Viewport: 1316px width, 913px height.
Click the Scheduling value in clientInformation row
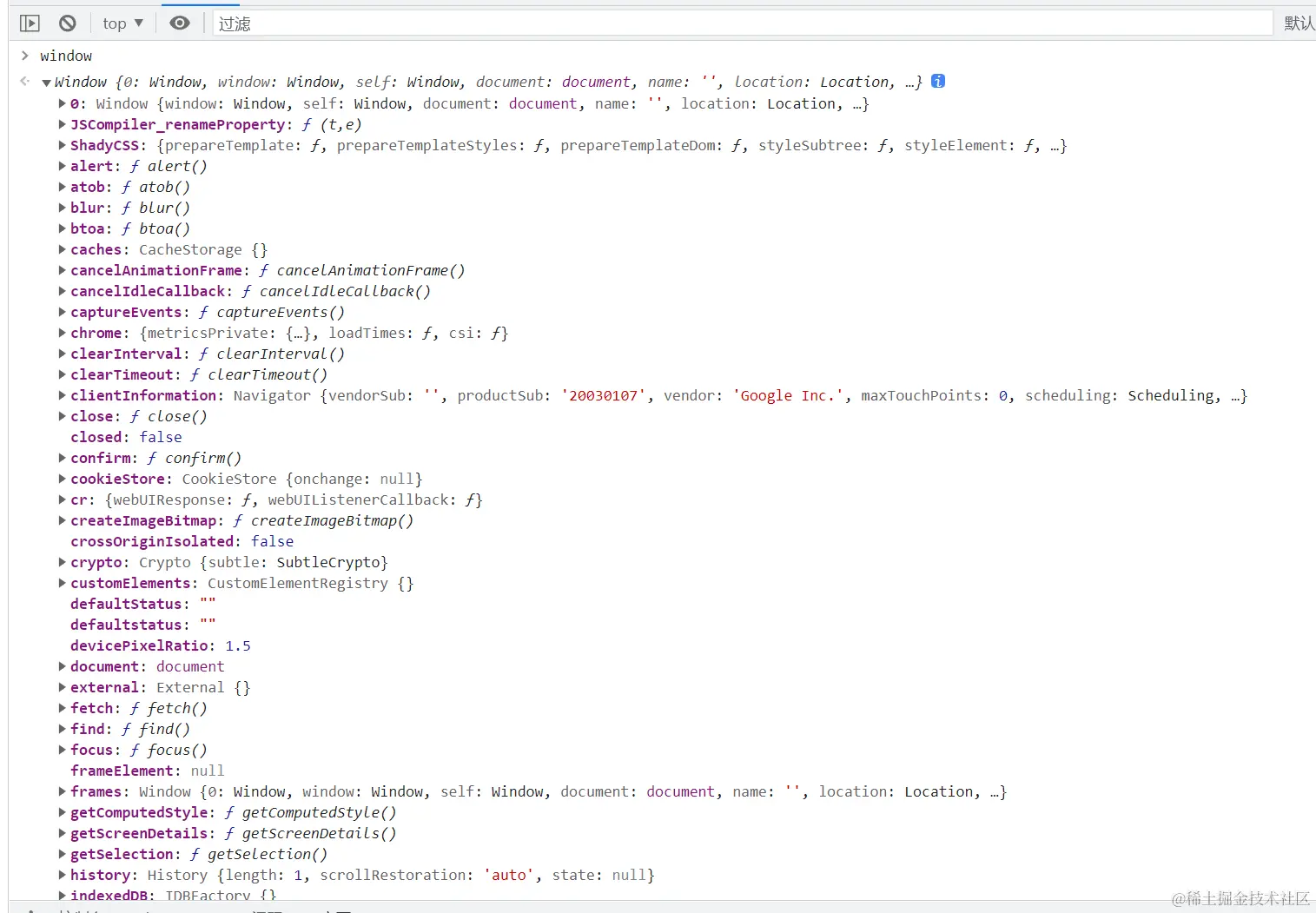[1171, 395]
